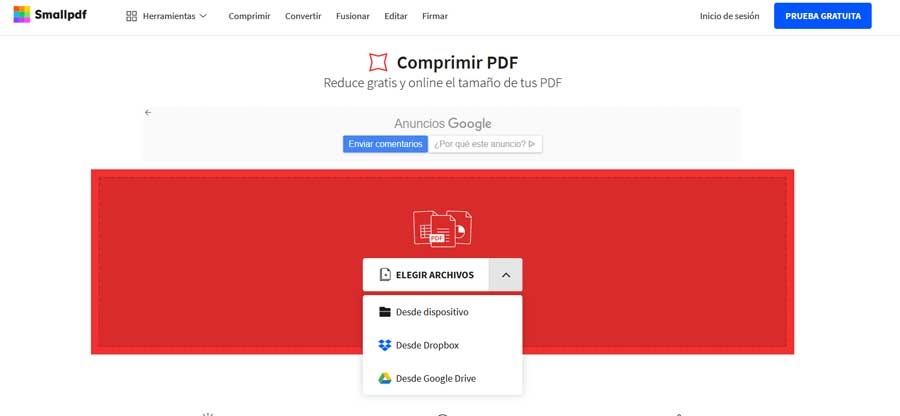Open the Editar menu item

point(395,16)
